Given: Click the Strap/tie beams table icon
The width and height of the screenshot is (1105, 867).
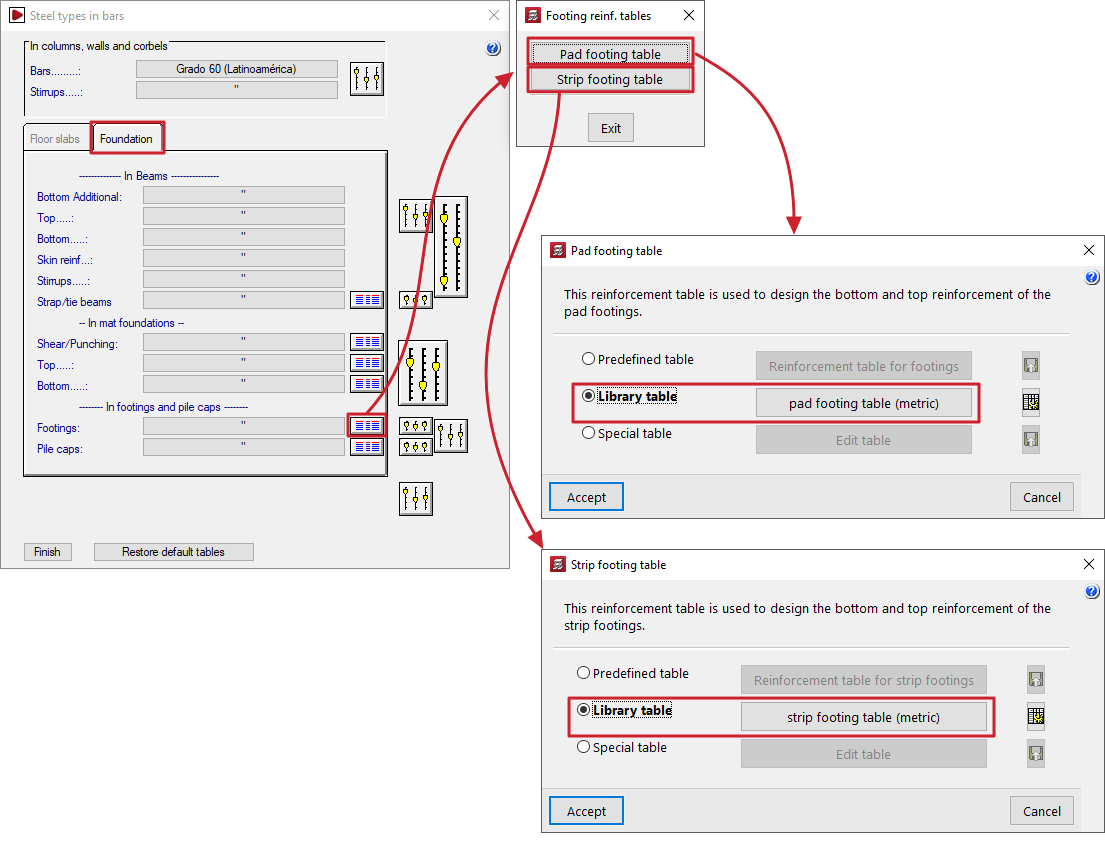Looking at the screenshot, I should (x=367, y=300).
